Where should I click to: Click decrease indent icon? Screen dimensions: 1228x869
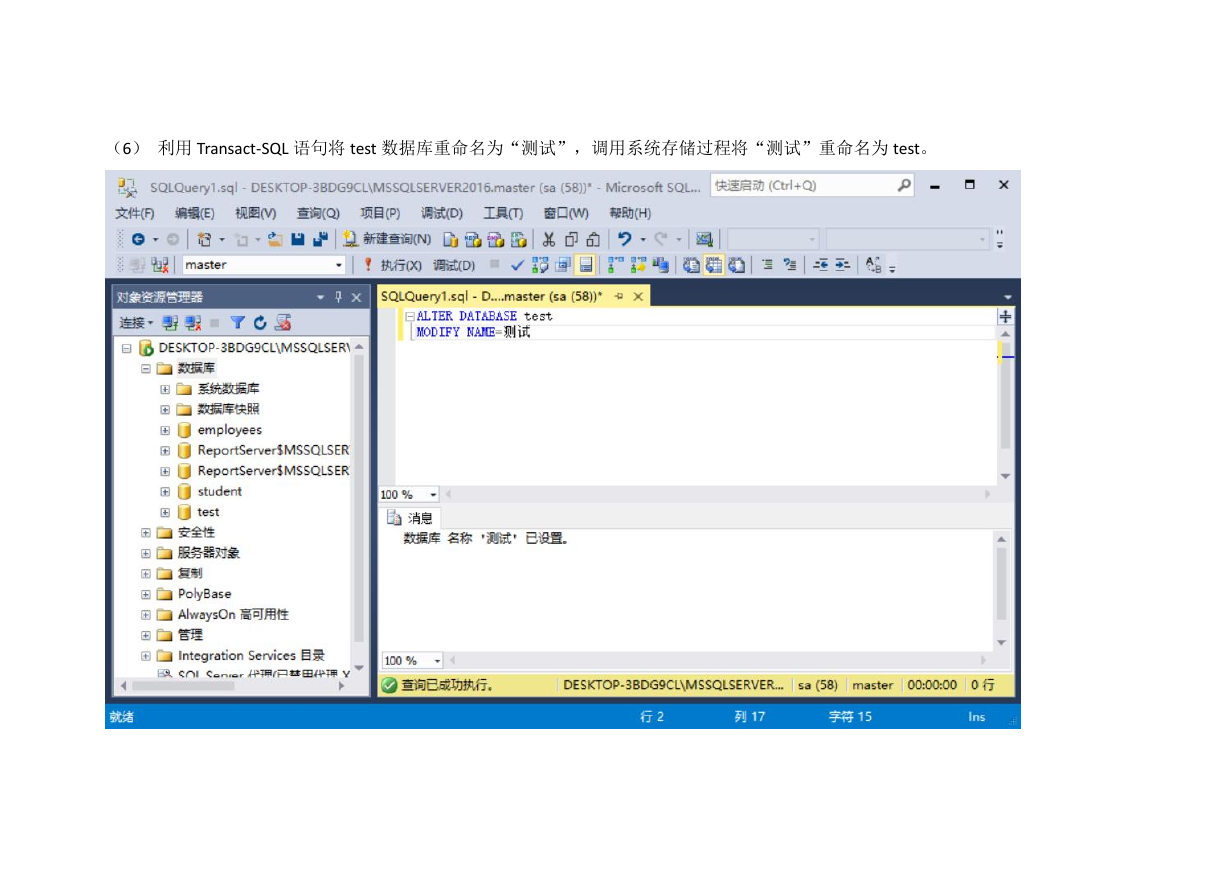point(821,265)
